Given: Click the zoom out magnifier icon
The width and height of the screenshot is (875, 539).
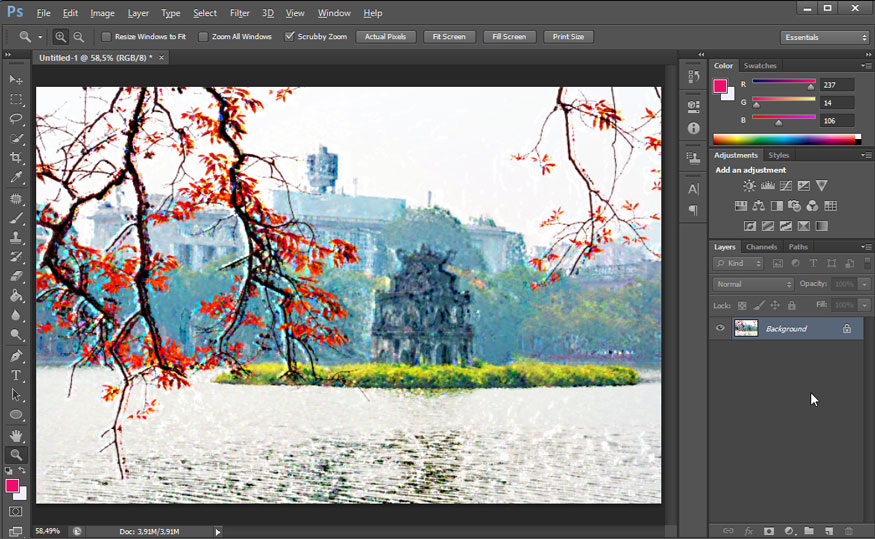Looking at the screenshot, I should pyautogui.click(x=79, y=37).
